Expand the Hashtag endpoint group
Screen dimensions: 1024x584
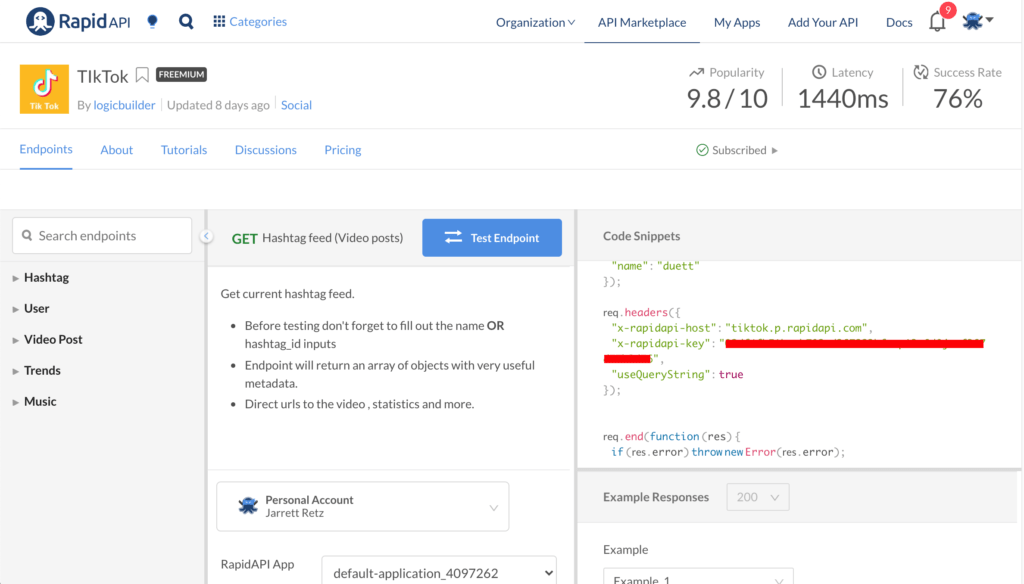pos(46,277)
